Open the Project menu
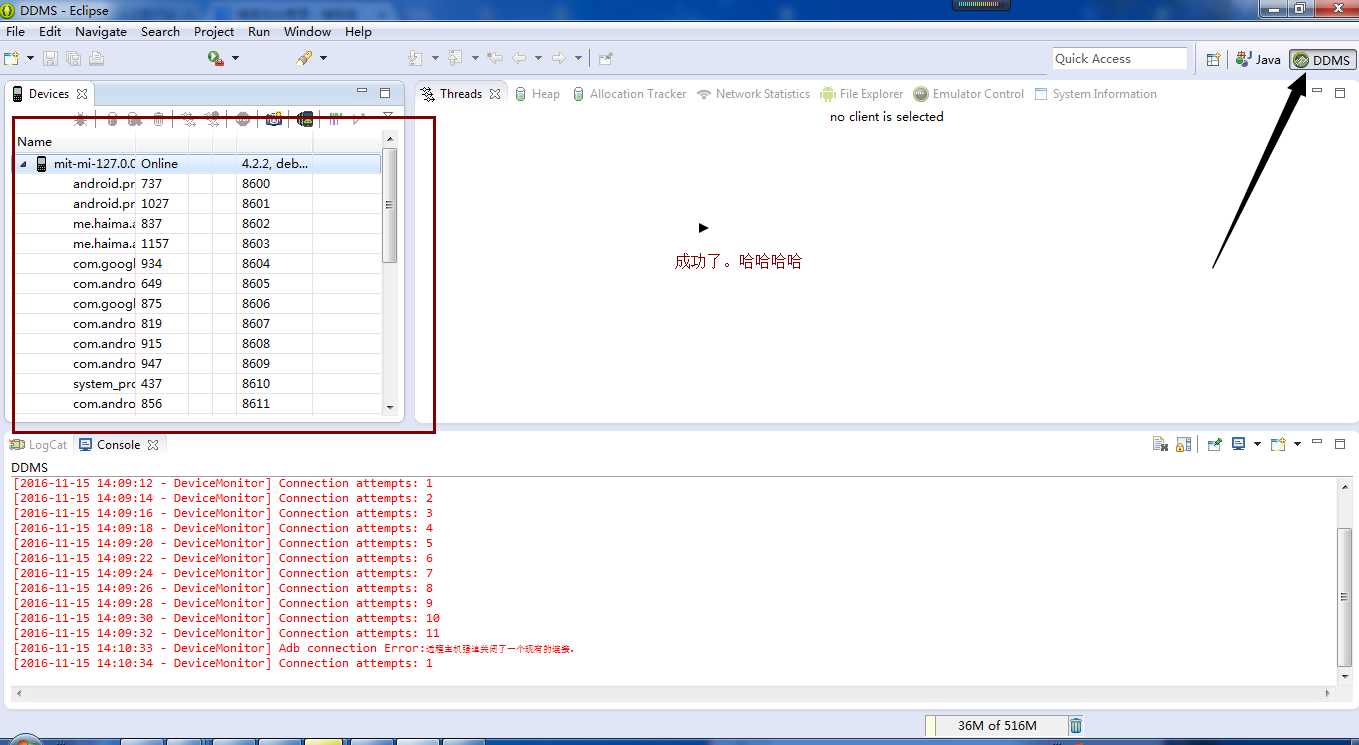This screenshot has width=1359, height=745. click(214, 32)
